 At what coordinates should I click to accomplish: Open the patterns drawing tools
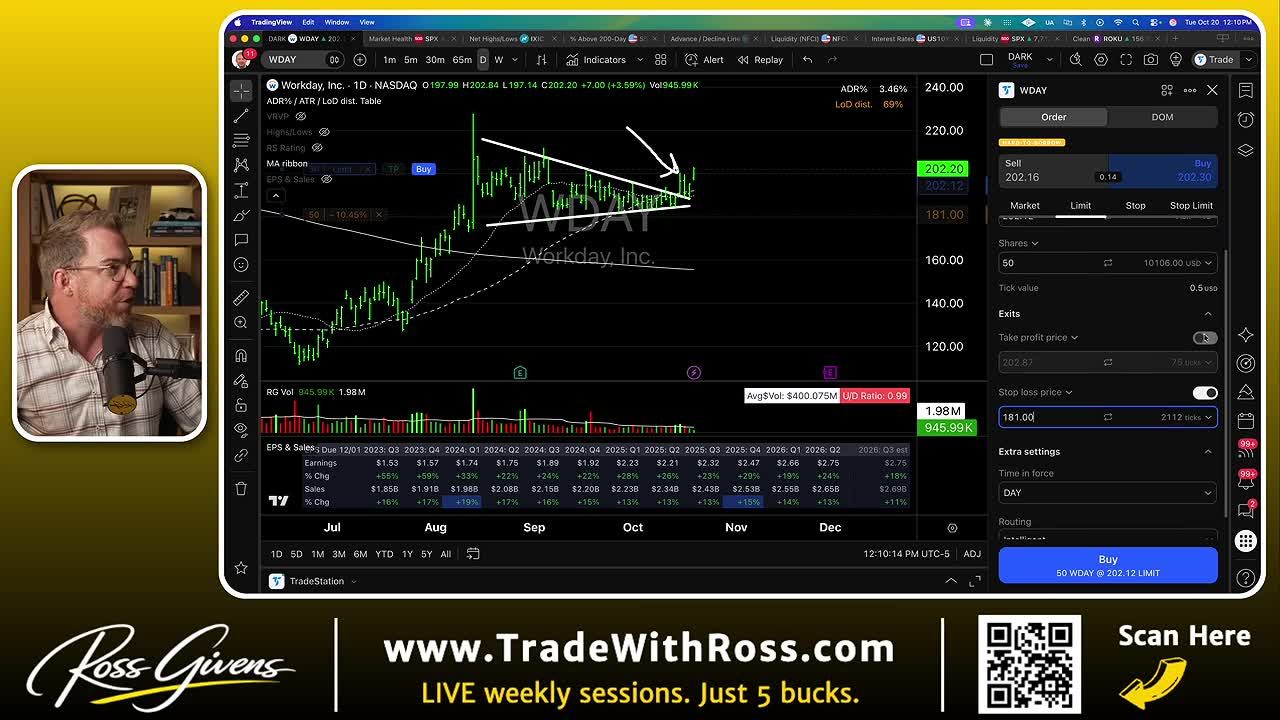tap(241, 165)
